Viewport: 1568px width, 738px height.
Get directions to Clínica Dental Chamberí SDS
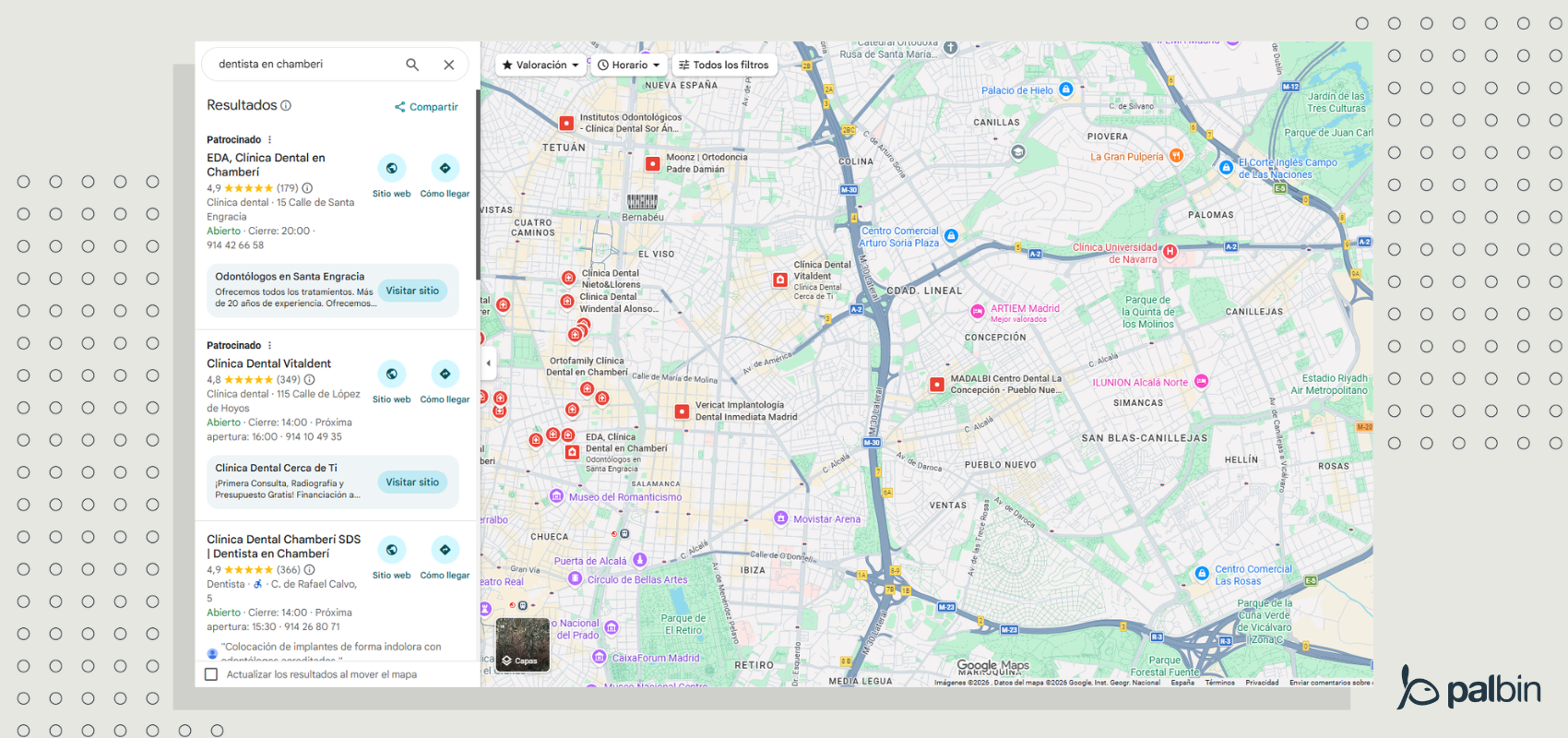445,550
